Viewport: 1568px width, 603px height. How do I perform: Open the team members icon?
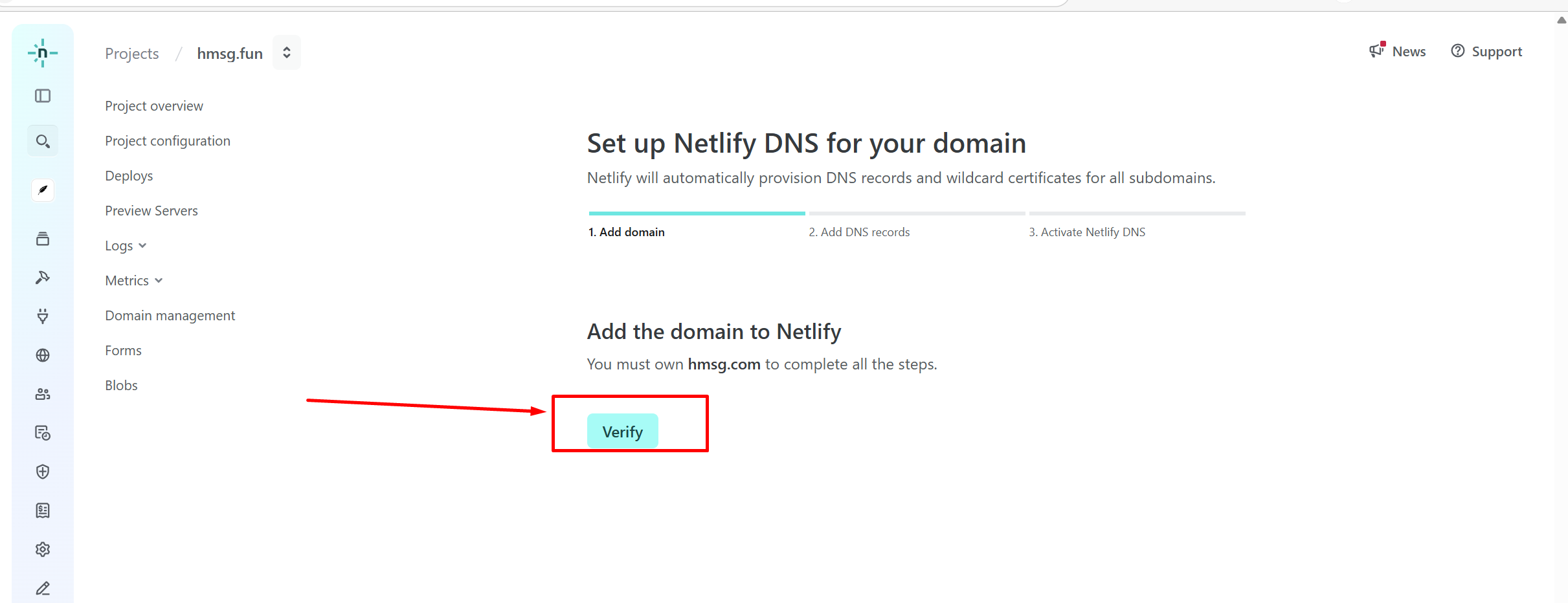click(x=43, y=394)
